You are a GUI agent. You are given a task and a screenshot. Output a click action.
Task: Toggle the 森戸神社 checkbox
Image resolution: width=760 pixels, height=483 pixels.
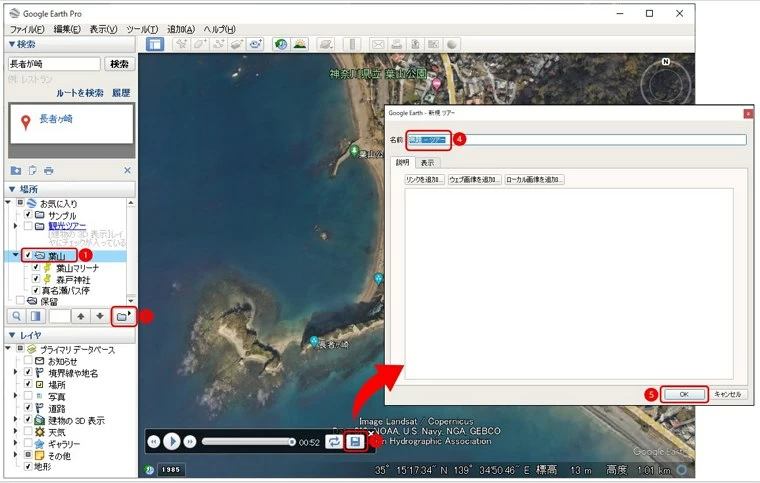click(36, 279)
